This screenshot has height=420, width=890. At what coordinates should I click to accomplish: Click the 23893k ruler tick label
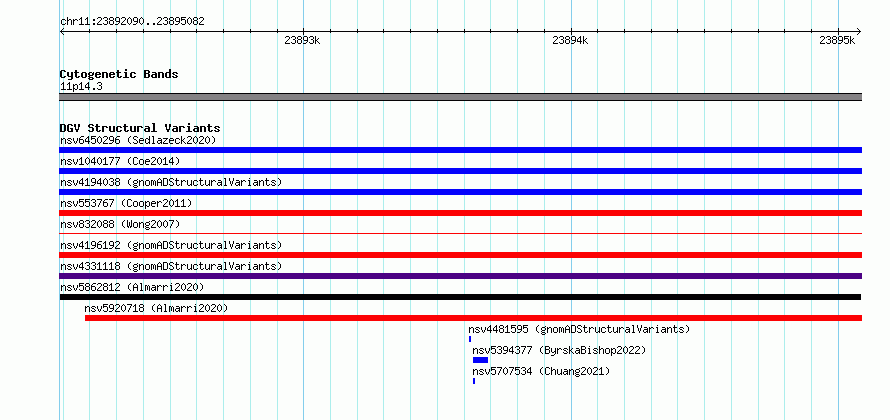coord(303,40)
